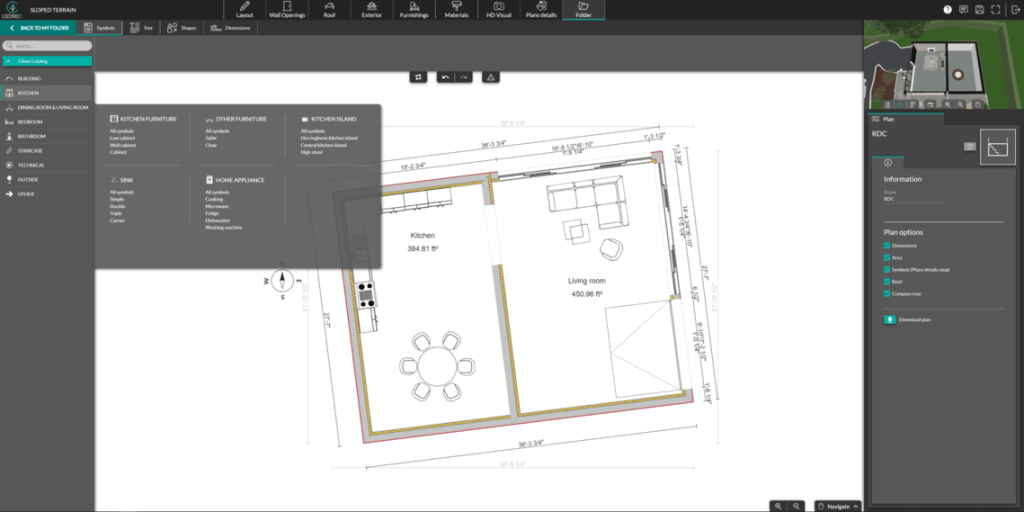Click the Cedreo logo

(x=12, y=10)
